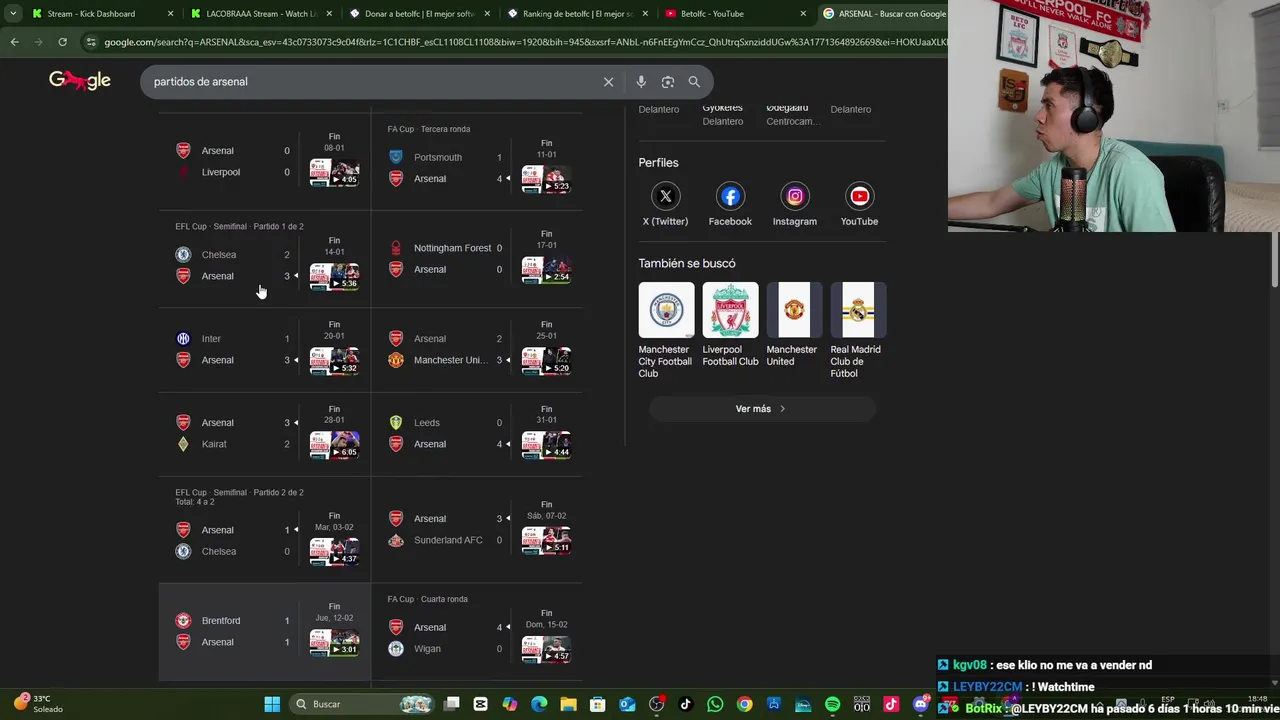Open Arsenal's Instagram profile
The width and height of the screenshot is (1280, 720).
click(x=795, y=204)
